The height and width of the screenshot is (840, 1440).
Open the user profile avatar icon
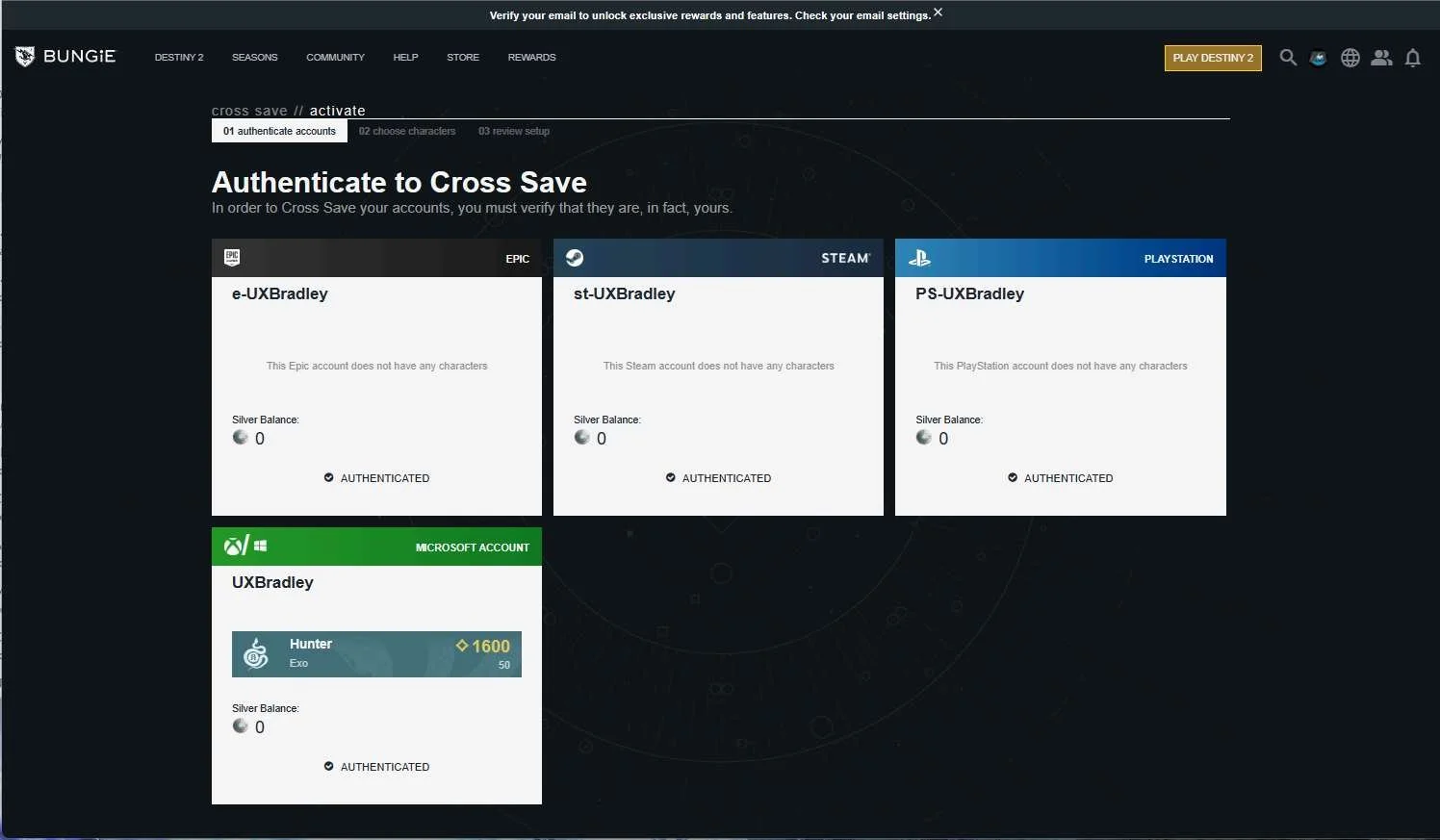click(1319, 58)
